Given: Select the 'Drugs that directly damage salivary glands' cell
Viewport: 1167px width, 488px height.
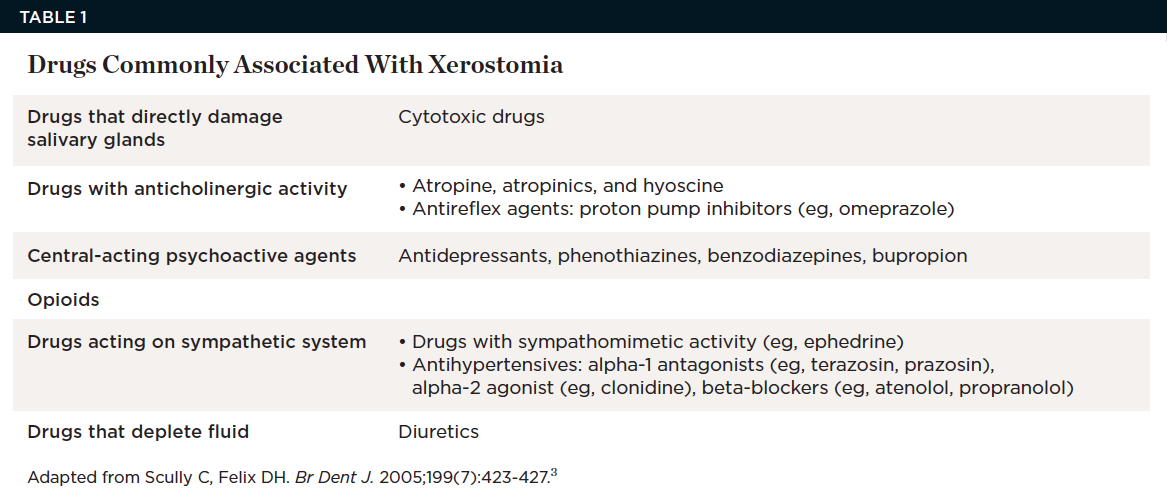Looking at the screenshot, I should click(155, 128).
